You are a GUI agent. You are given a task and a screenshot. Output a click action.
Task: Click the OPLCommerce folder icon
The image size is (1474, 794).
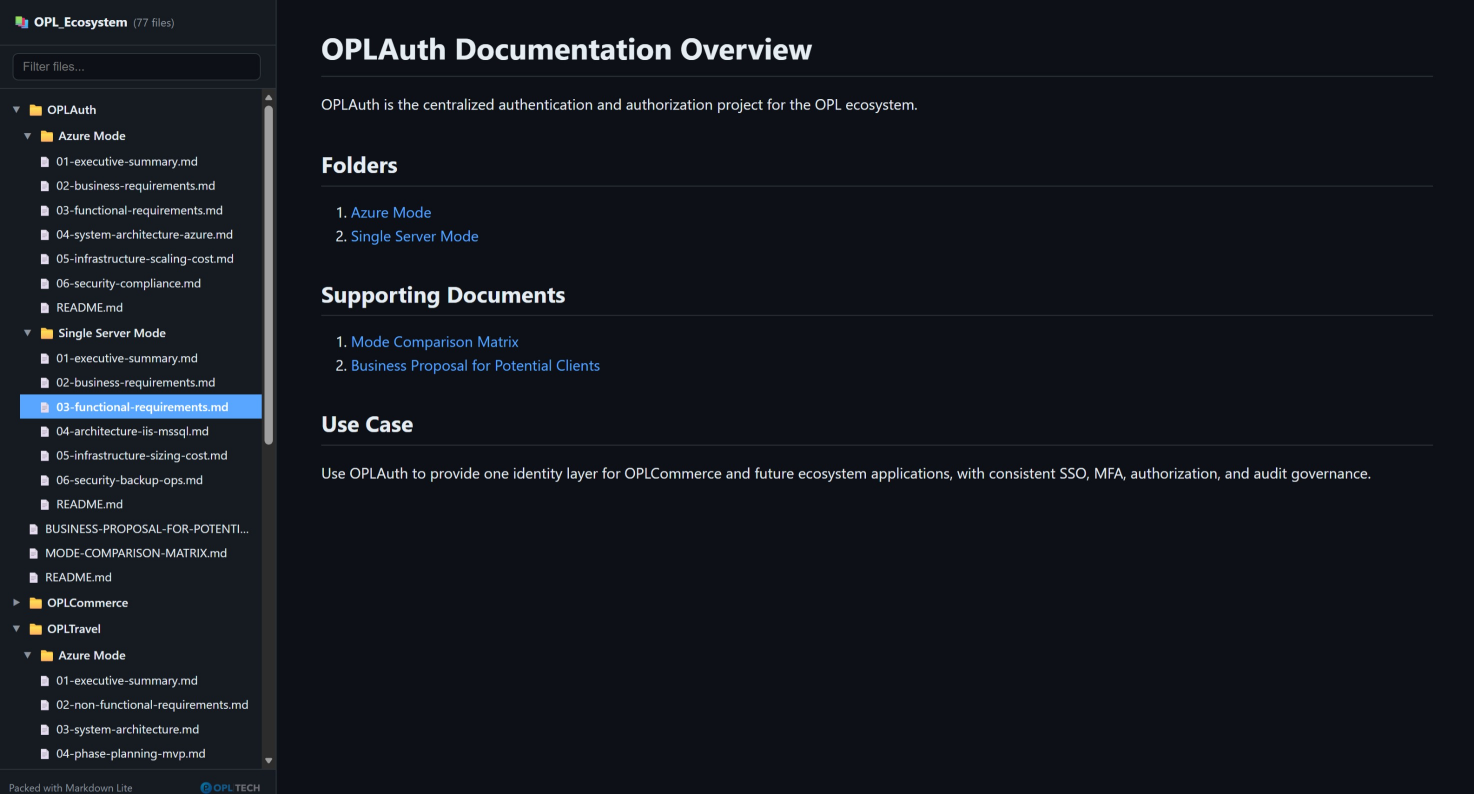36,603
